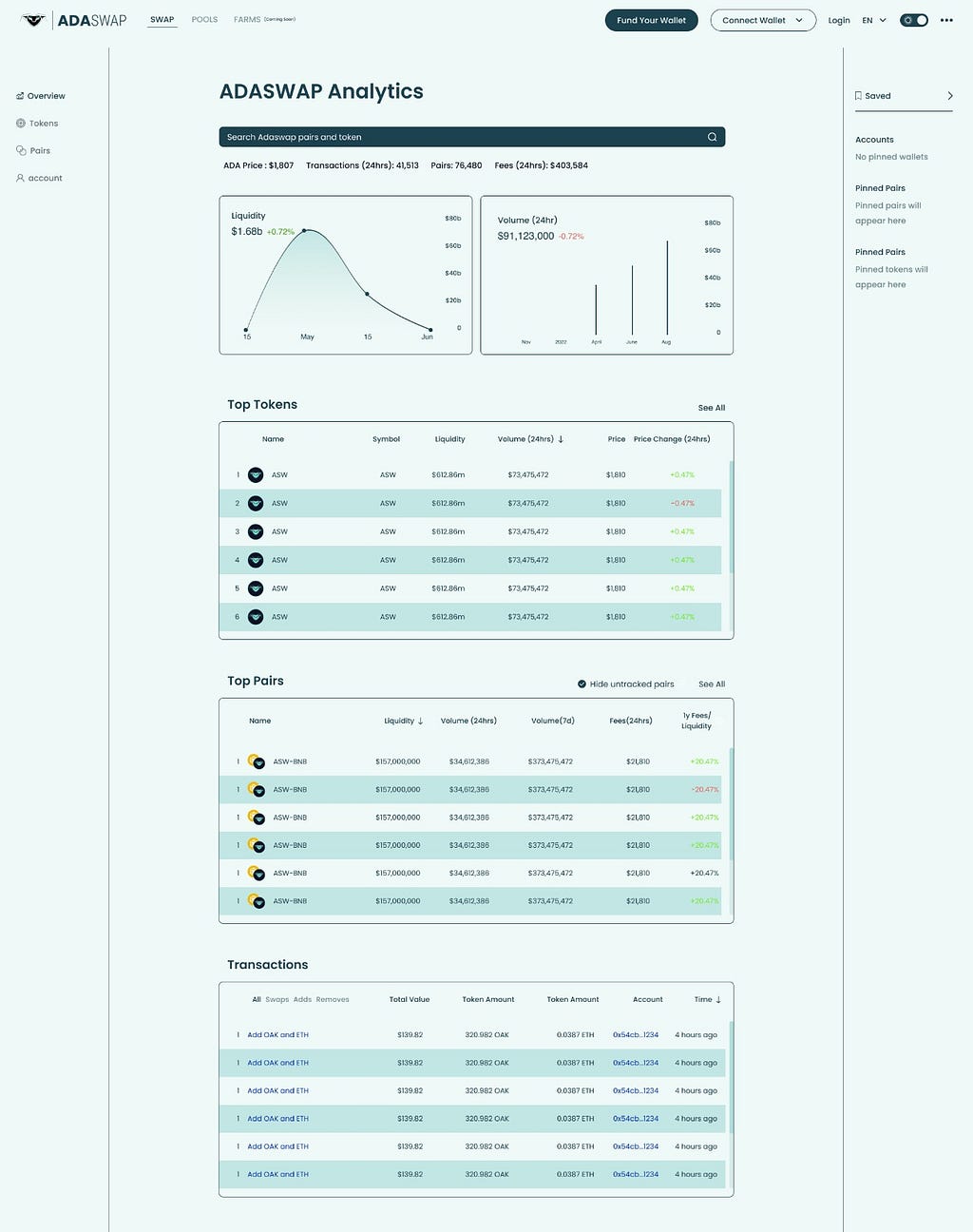973x1232 pixels.
Task: Open the Pairs sidebar icon
Action: coord(20,150)
